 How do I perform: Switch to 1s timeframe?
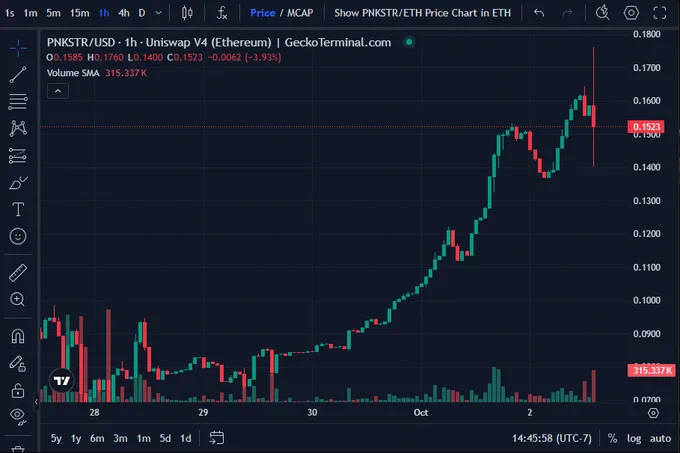10,13
